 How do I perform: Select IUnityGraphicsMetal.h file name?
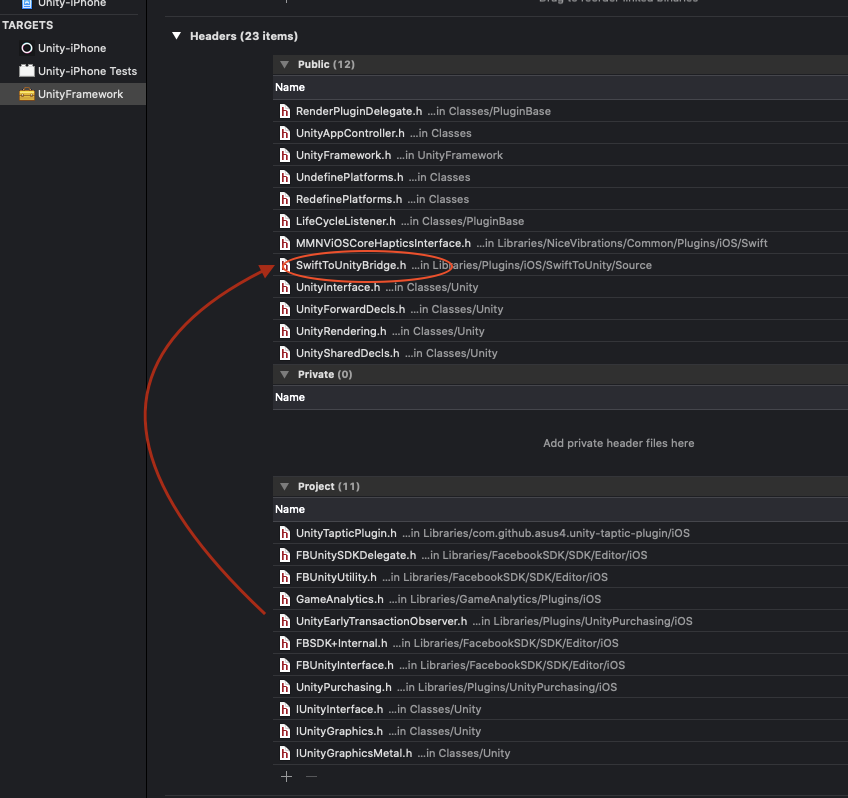click(x=354, y=753)
